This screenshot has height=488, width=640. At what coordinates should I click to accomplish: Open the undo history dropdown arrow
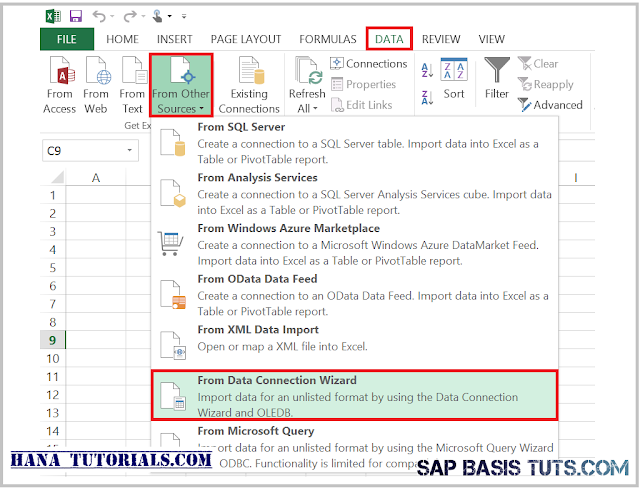click(x=112, y=17)
